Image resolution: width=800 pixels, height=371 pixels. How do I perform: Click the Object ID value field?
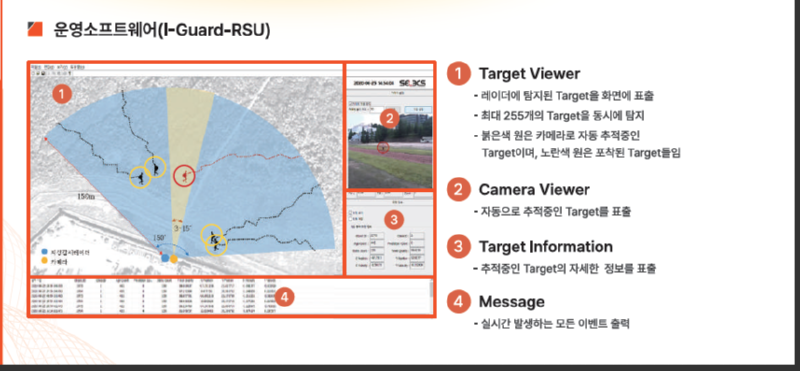coord(377,236)
